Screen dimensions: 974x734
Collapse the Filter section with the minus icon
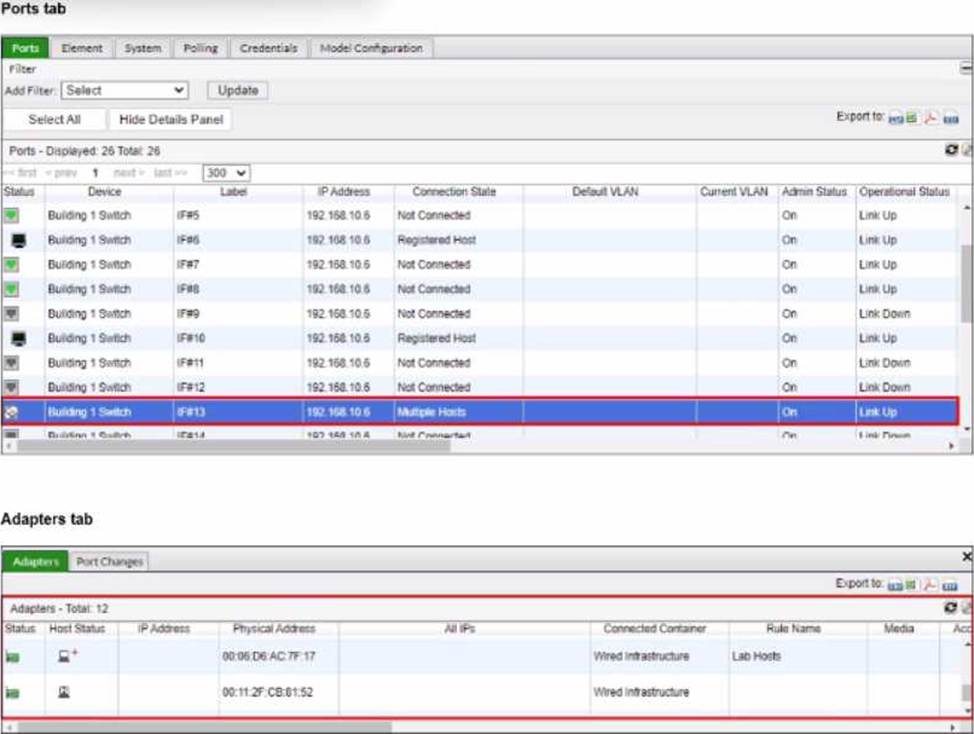pos(966,69)
